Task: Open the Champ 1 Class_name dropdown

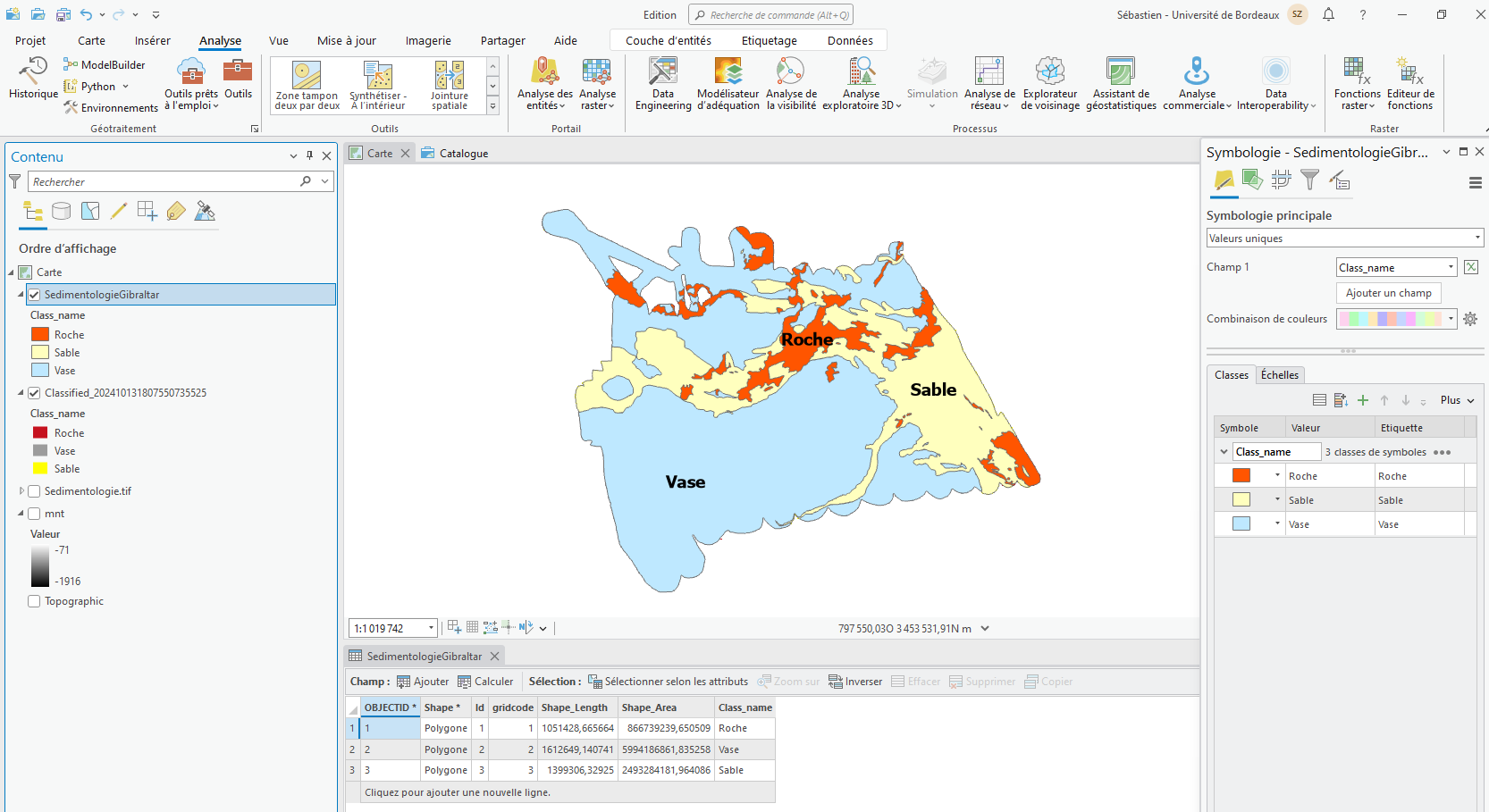Action: (x=1396, y=268)
